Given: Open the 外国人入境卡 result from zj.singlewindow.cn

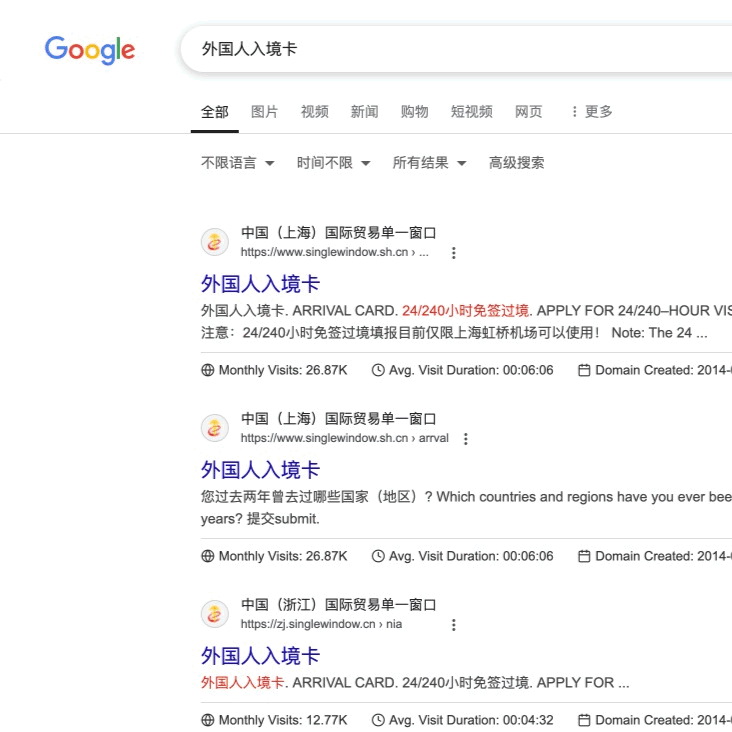Looking at the screenshot, I should point(260,656).
